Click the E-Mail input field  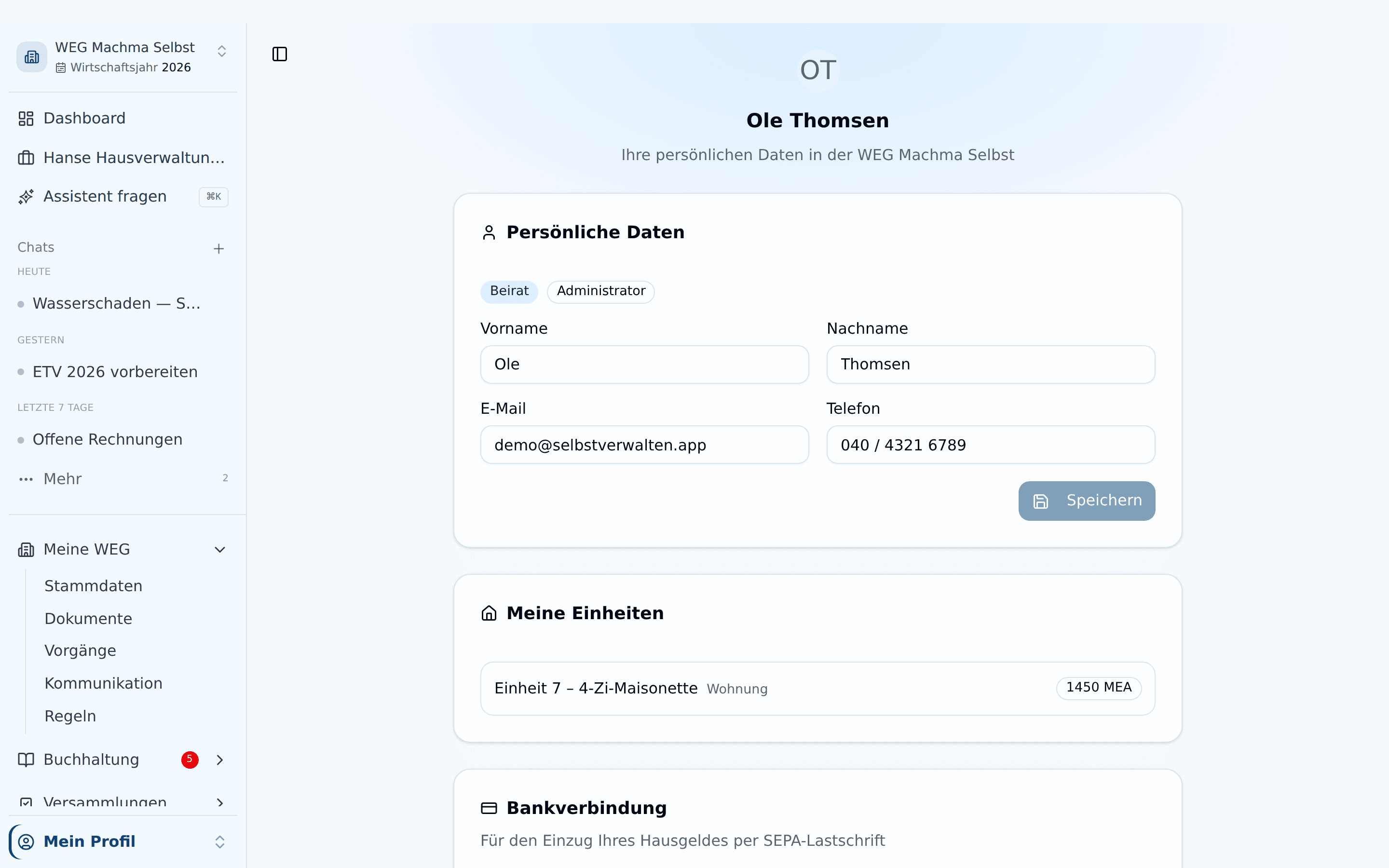click(x=644, y=444)
